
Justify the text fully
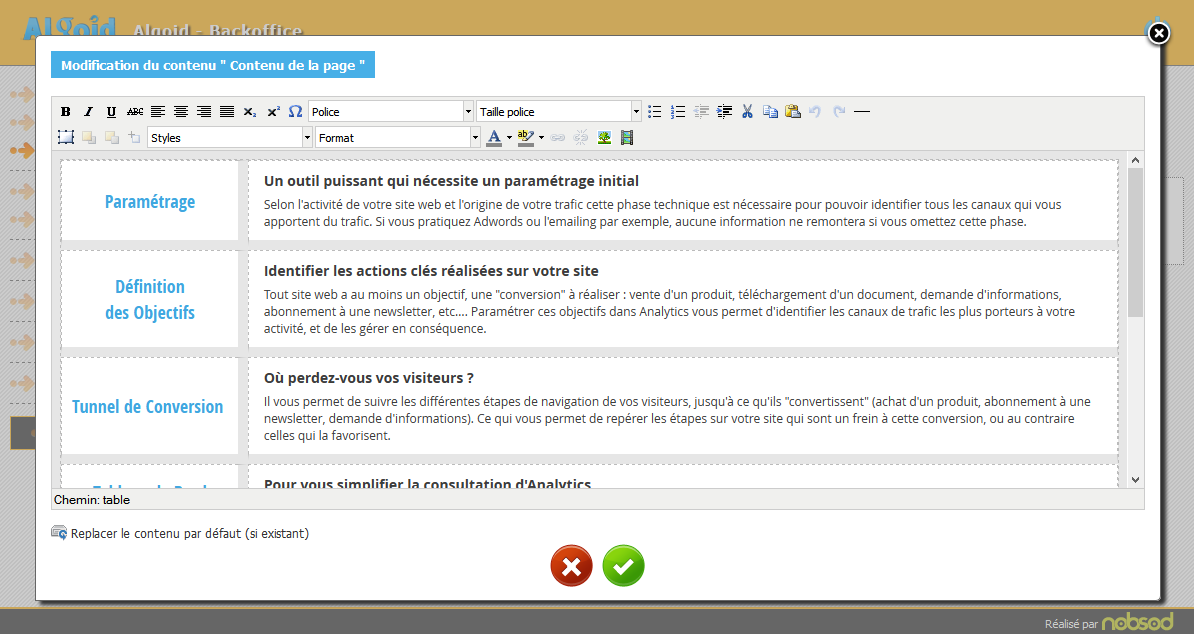[227, 112]
